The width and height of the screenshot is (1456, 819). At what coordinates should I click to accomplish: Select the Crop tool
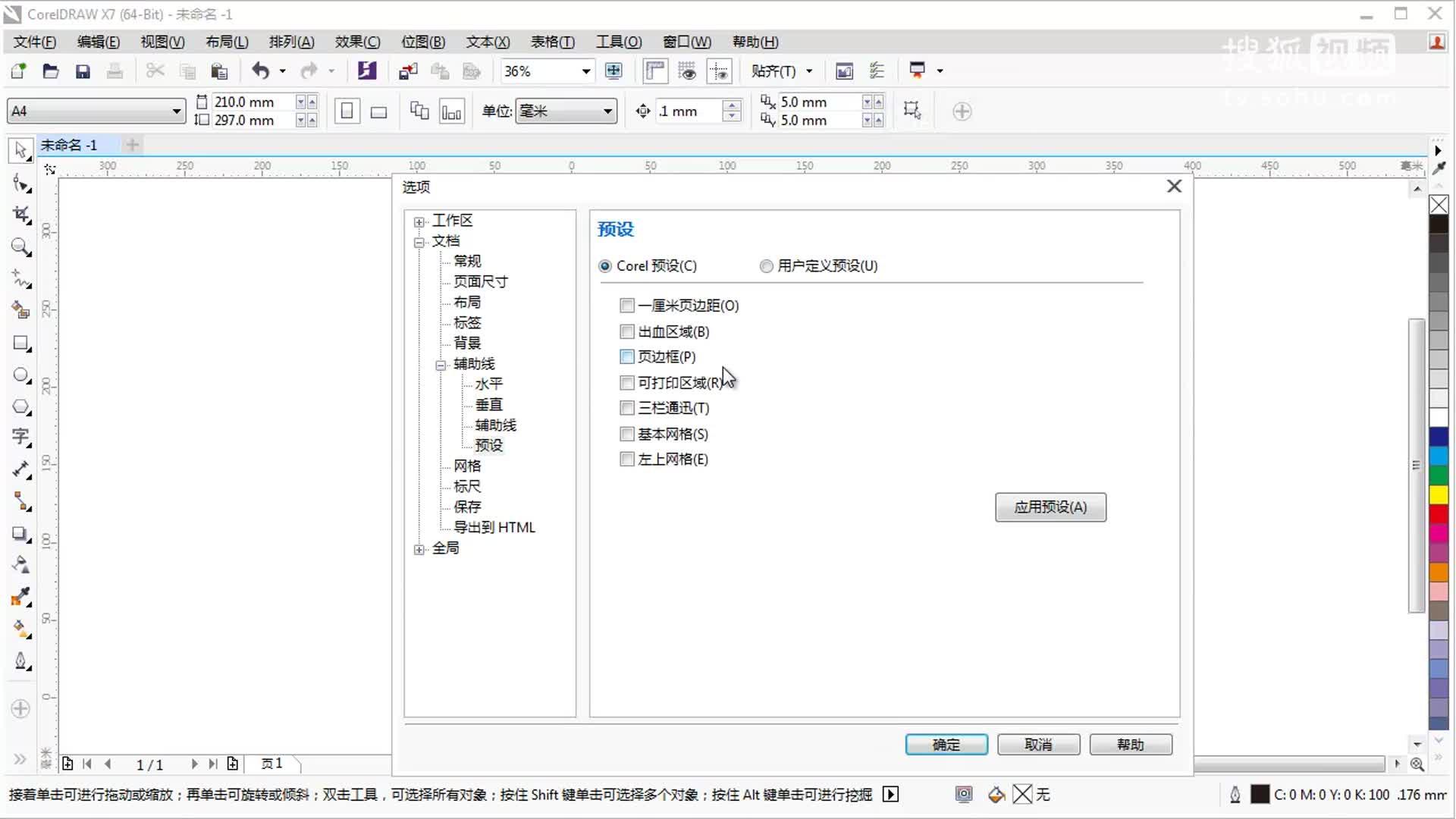(x=20, y=215)
